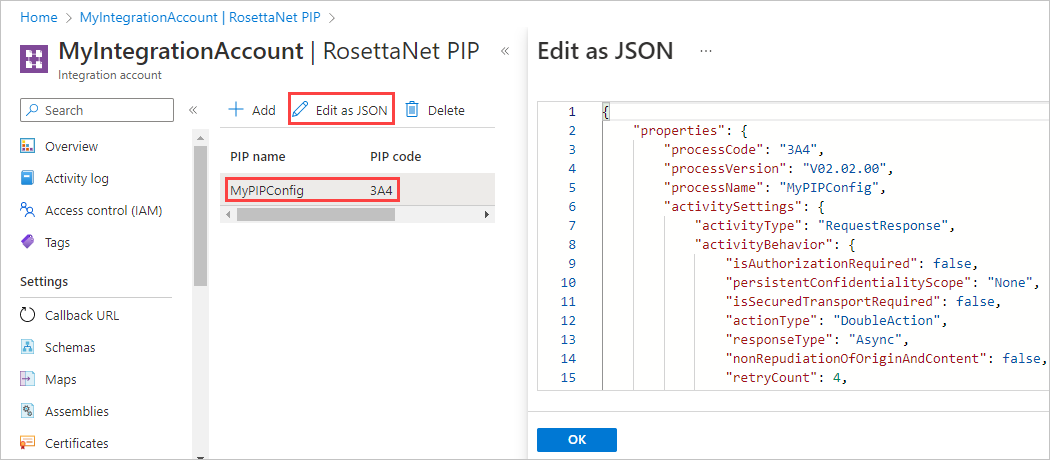1050x460 pixels.
Task: Click the Tags icon
Action: tap(27, 243)
